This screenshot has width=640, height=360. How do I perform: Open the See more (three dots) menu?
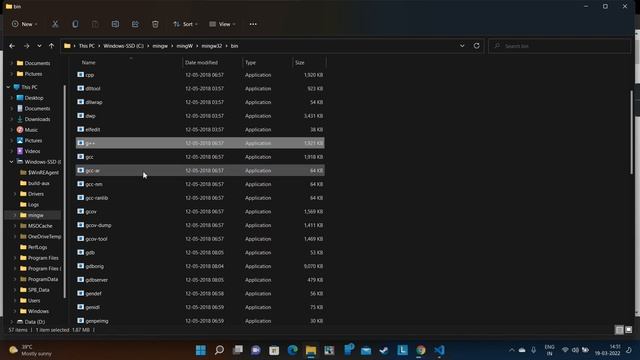click(253, 24)
